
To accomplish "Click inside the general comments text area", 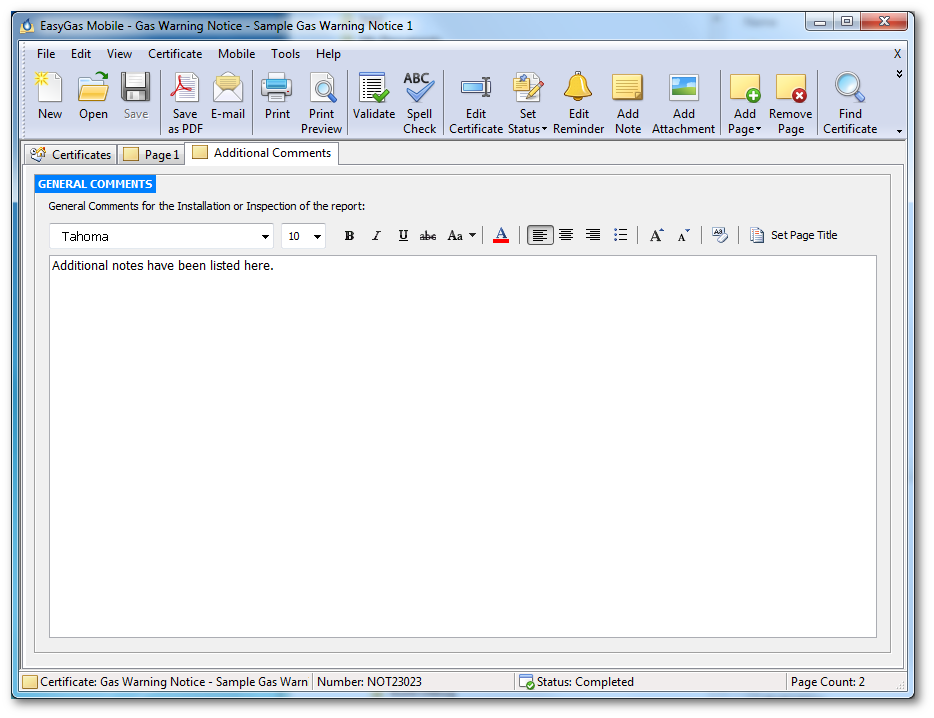I will click(x=463, y=446).
